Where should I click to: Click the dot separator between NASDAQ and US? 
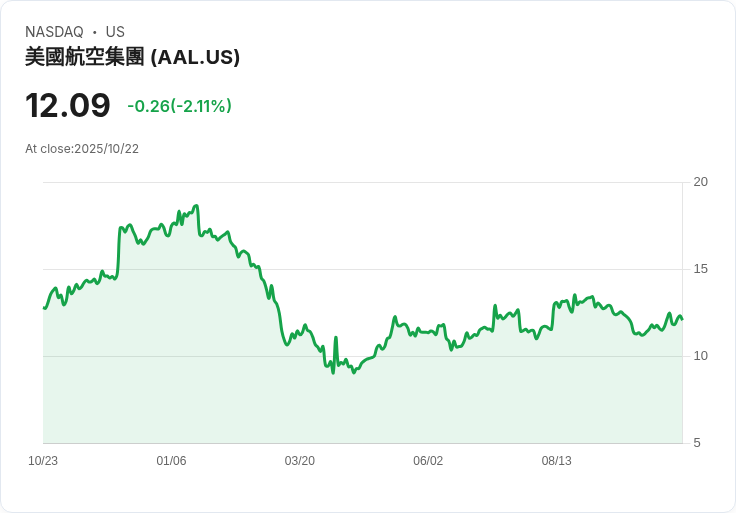(94, 32)
